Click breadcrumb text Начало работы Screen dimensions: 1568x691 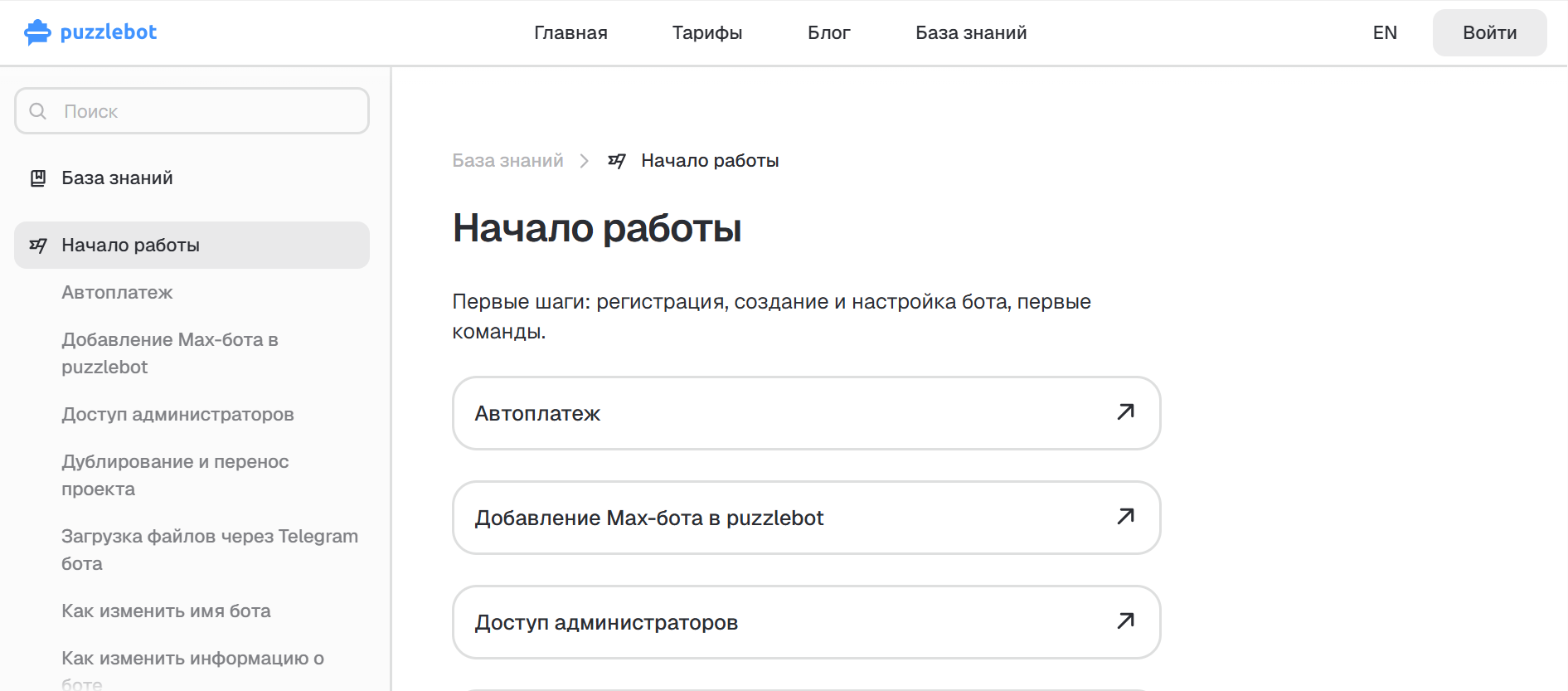pos(710,161)
